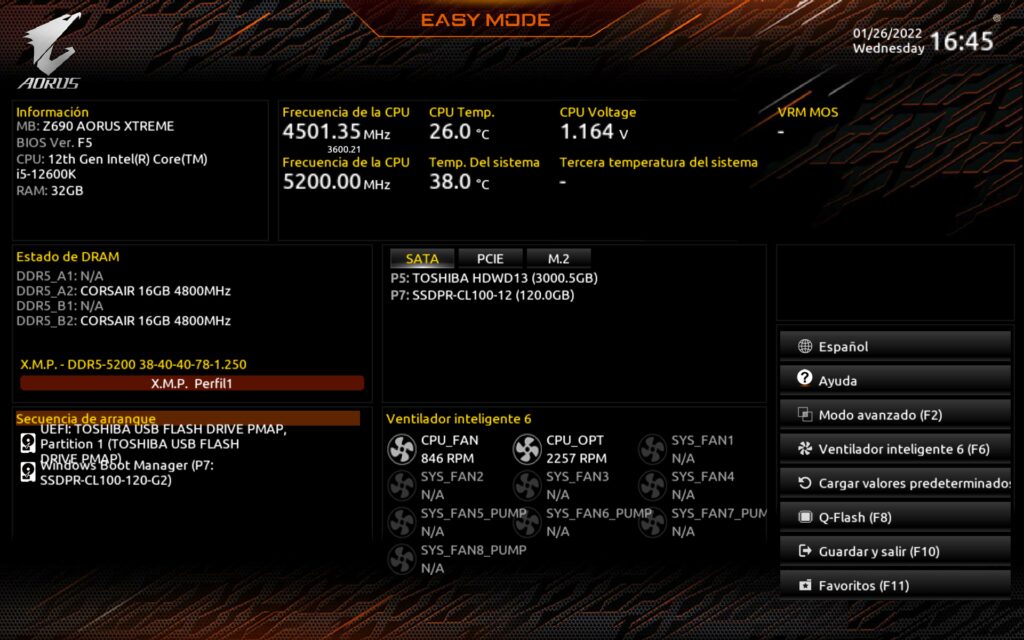Screen dimensions: 1024x640
Task: Click the question mark Ayuda icon
Action: pyautogui.click(x=805, y=378)
